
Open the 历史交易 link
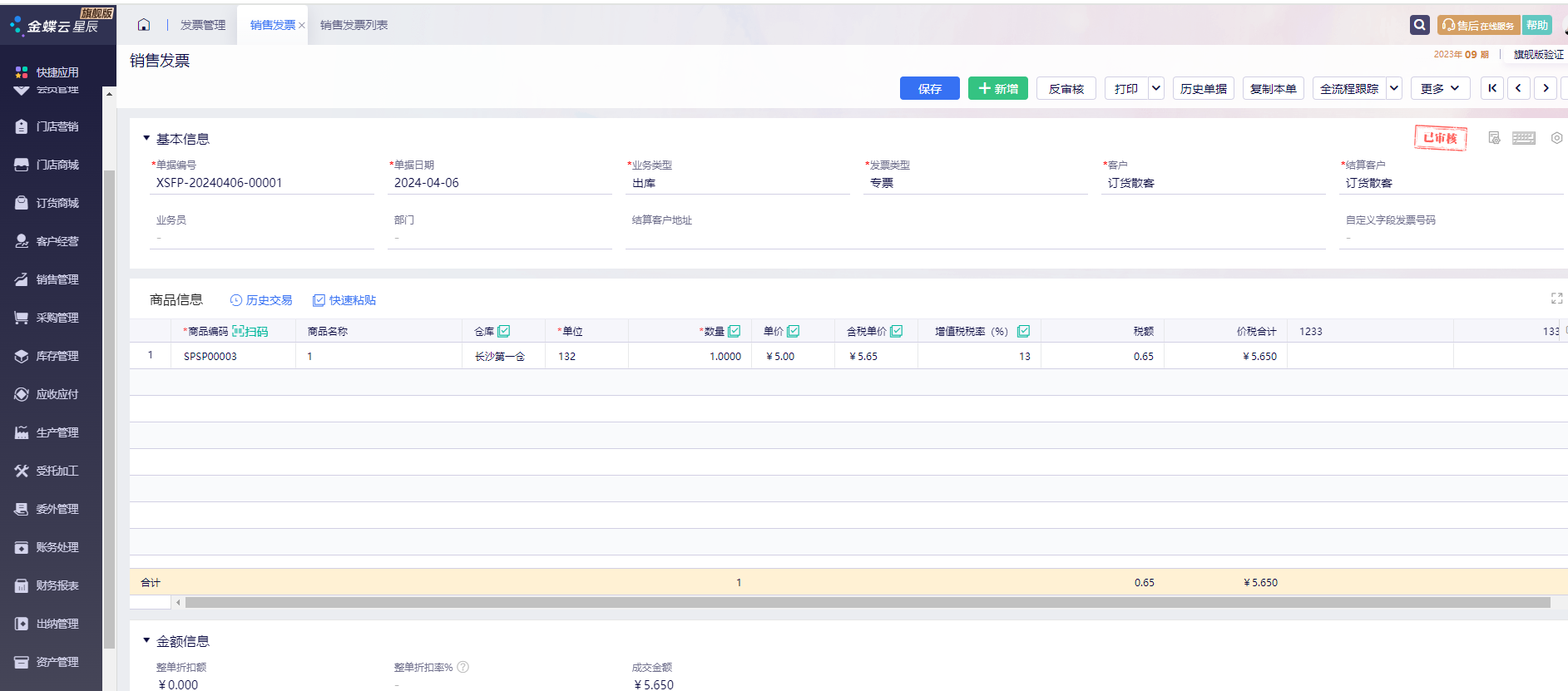click(x=261, y=300)
